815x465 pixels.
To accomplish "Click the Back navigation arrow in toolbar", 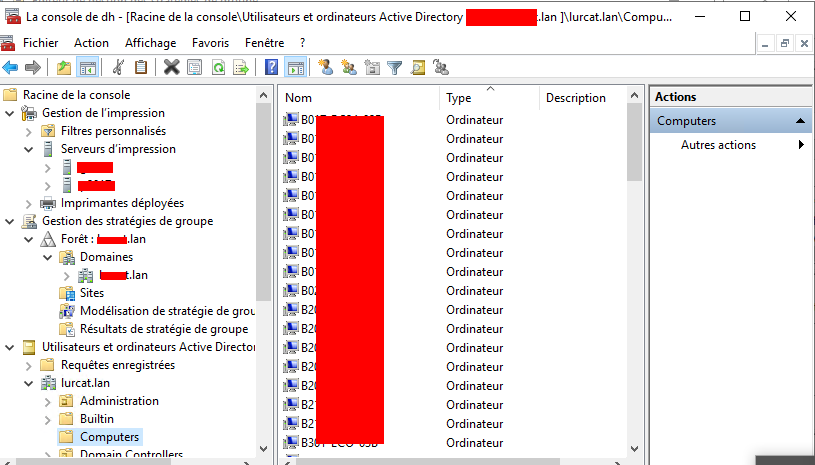I will pos(11,68).
